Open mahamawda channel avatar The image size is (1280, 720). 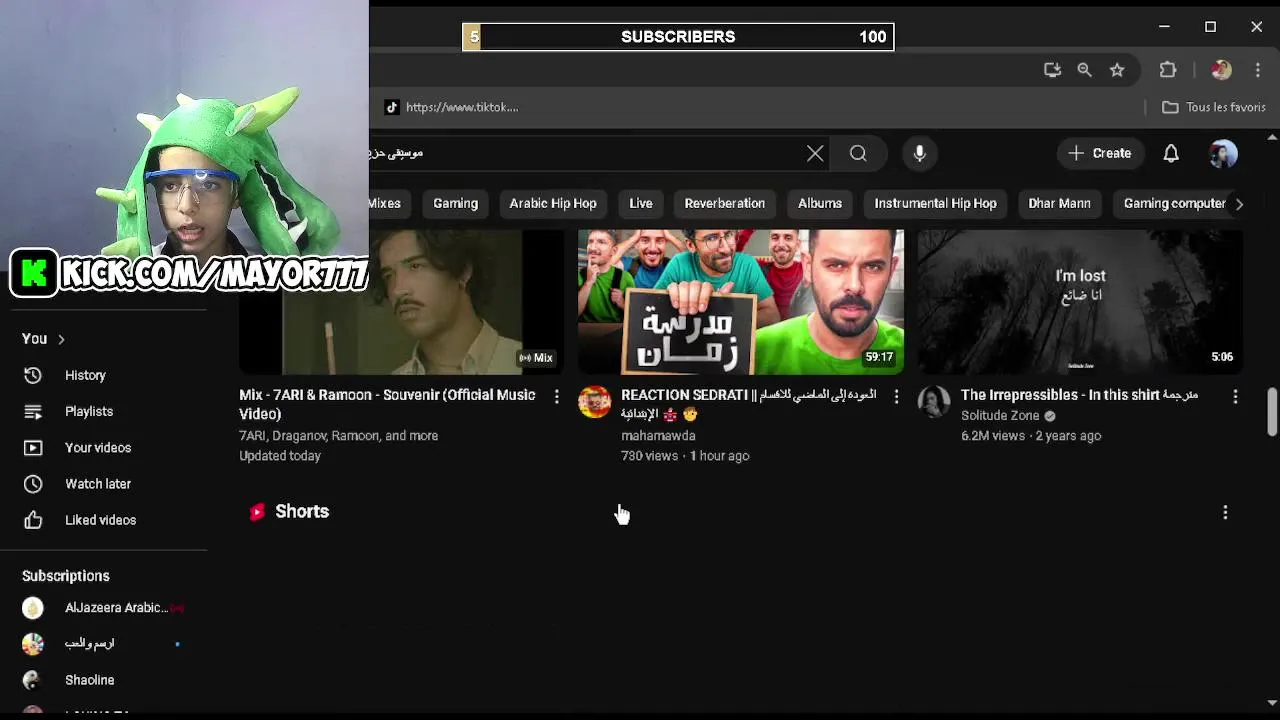(594, 402)
